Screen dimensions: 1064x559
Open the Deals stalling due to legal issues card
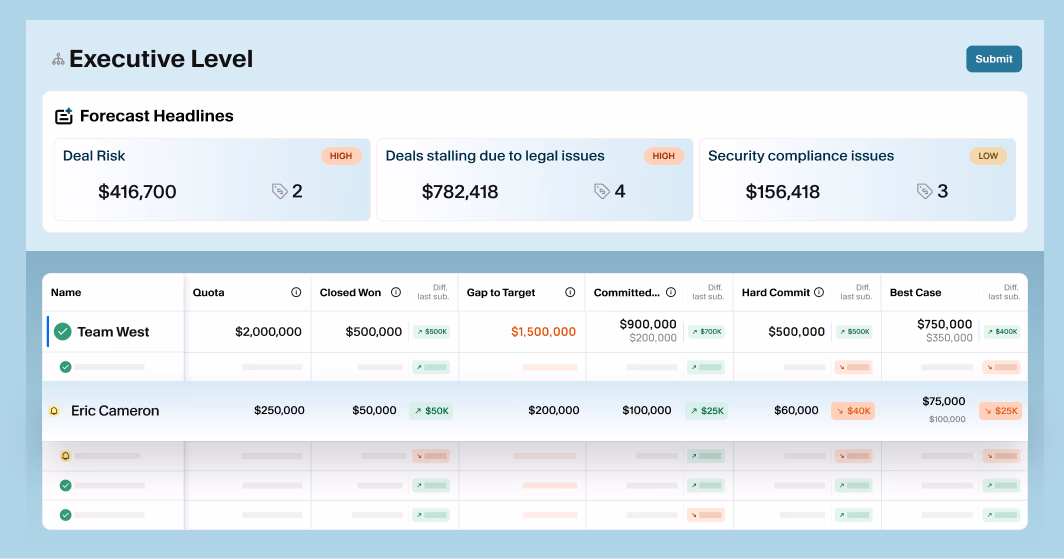(535, 179)
